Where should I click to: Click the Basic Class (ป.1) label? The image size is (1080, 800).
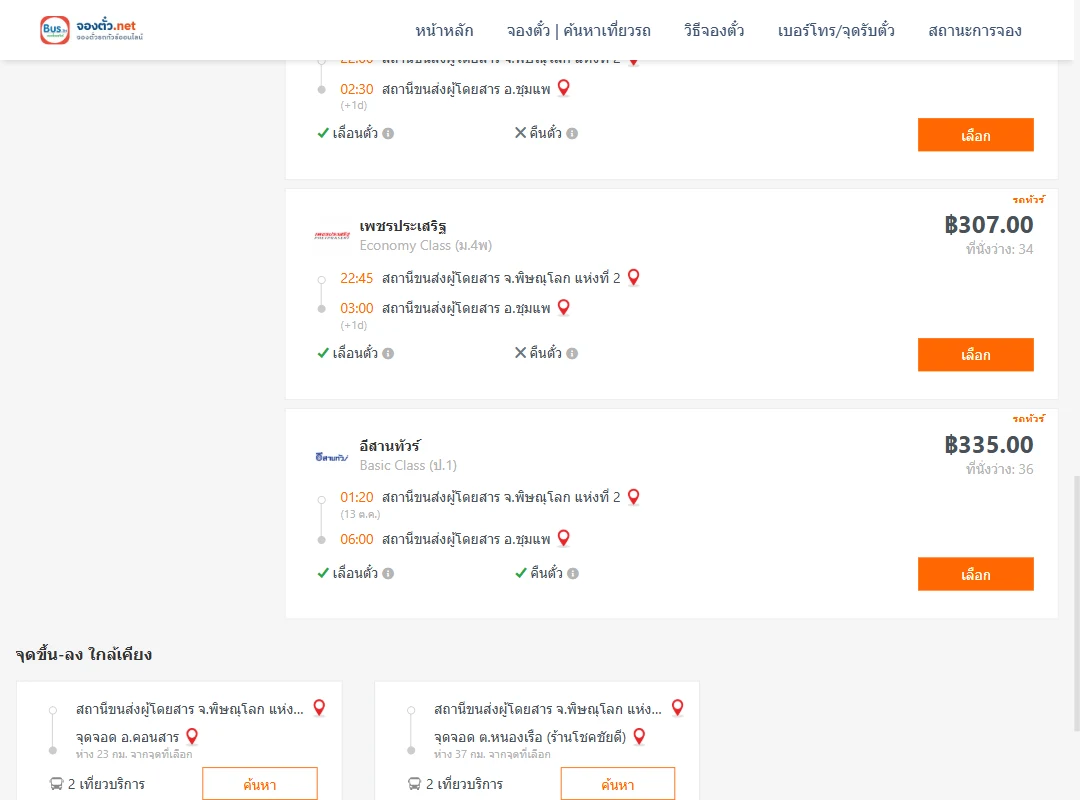(408, 465)
